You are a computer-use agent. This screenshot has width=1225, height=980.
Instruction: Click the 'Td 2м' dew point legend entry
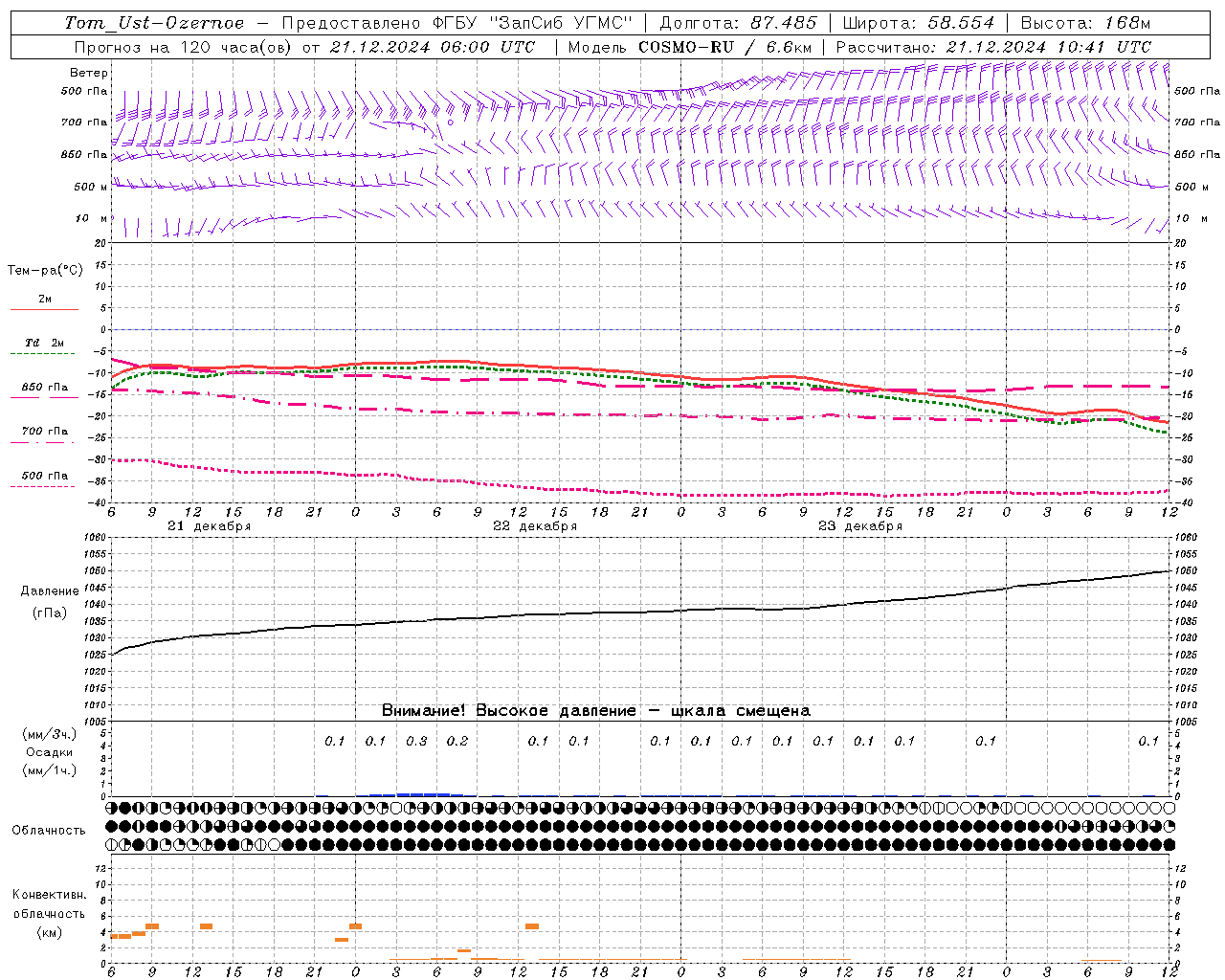click(44, 343)
